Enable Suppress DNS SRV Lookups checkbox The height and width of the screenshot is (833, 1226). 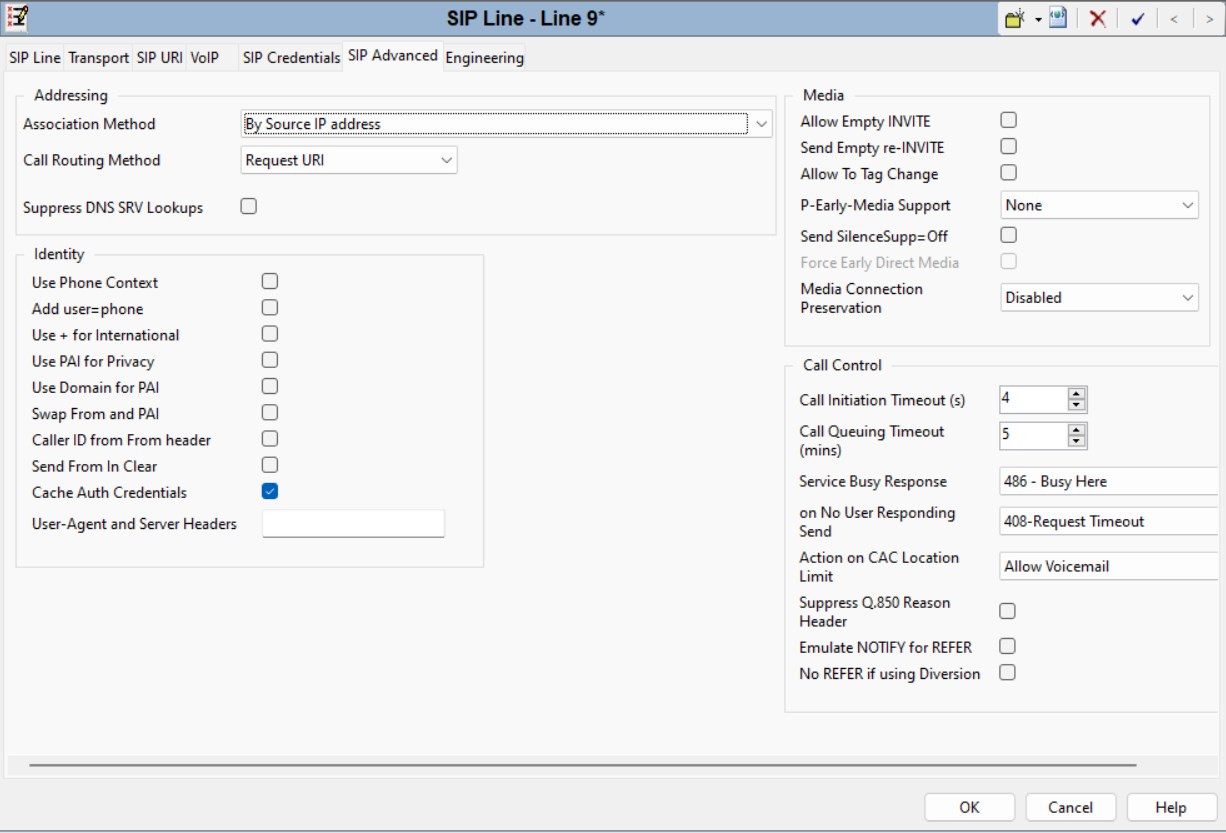tap(249, 207)
